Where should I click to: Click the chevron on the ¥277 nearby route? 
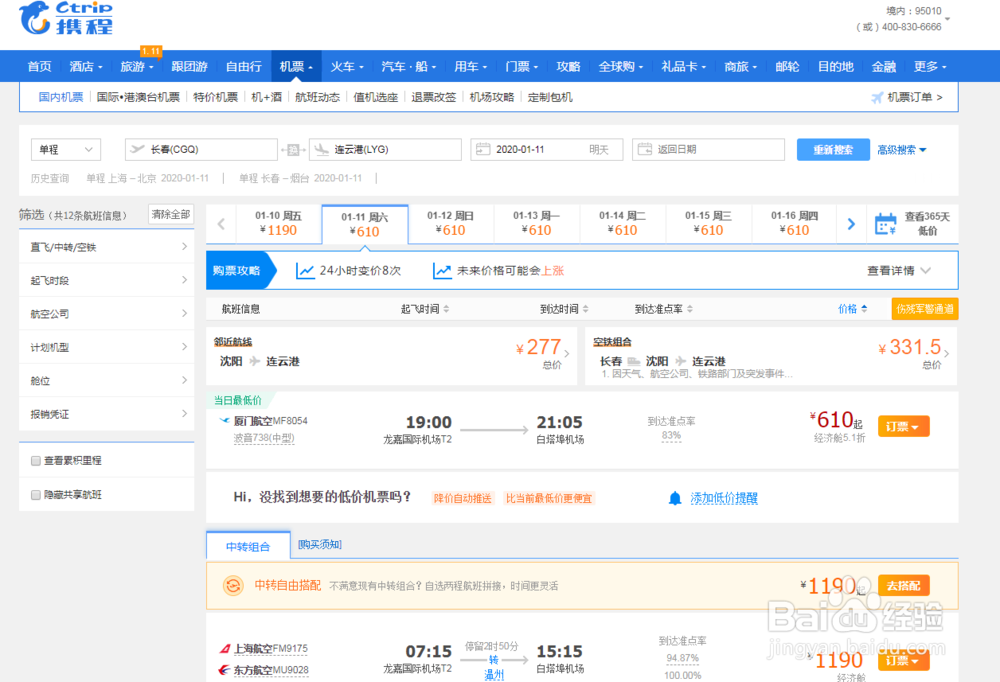coord(566,353)
